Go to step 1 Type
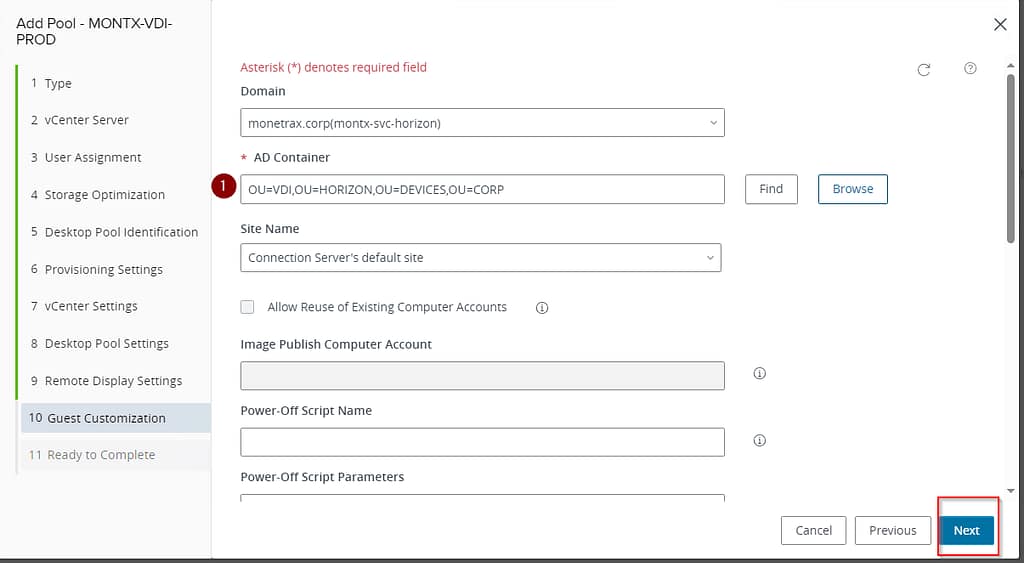 [58, 83]
